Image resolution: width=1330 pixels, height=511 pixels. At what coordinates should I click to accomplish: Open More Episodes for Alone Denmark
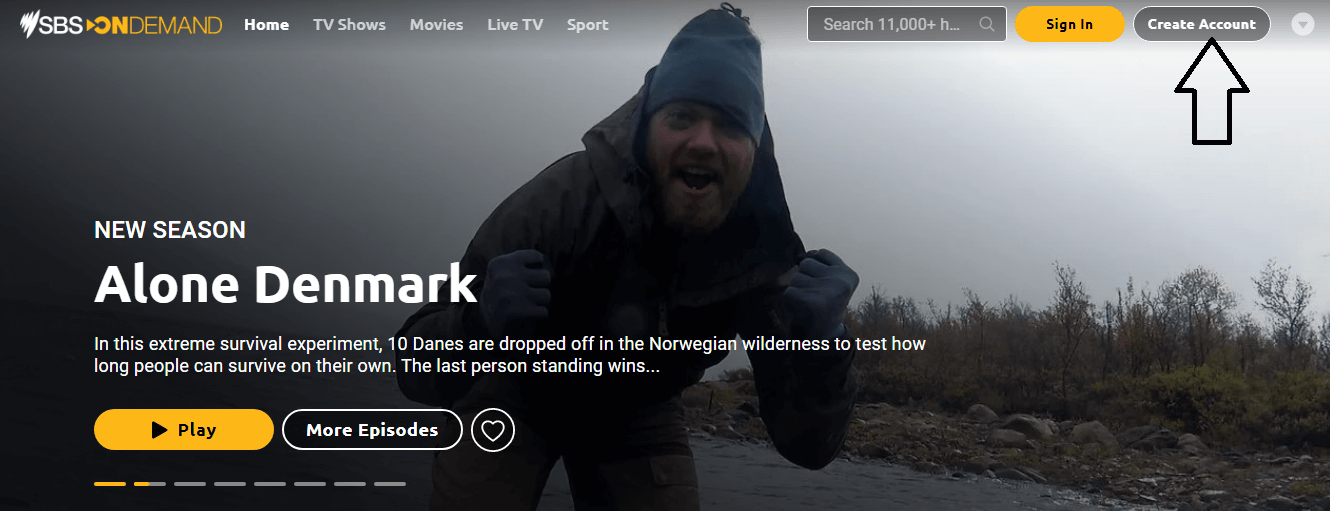coord(372,430)
